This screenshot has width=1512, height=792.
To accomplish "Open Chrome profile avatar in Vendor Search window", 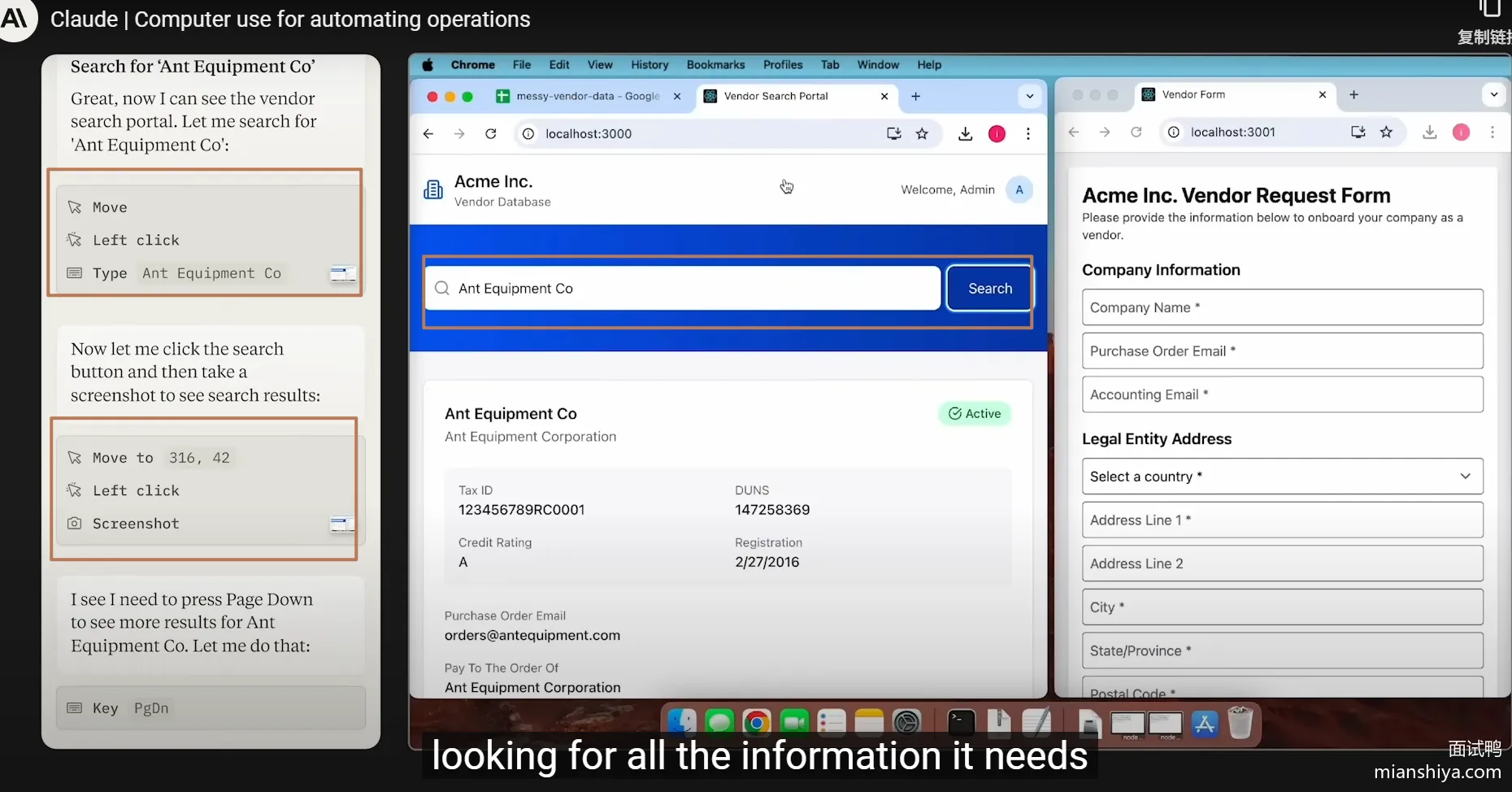I will (997, 134).
